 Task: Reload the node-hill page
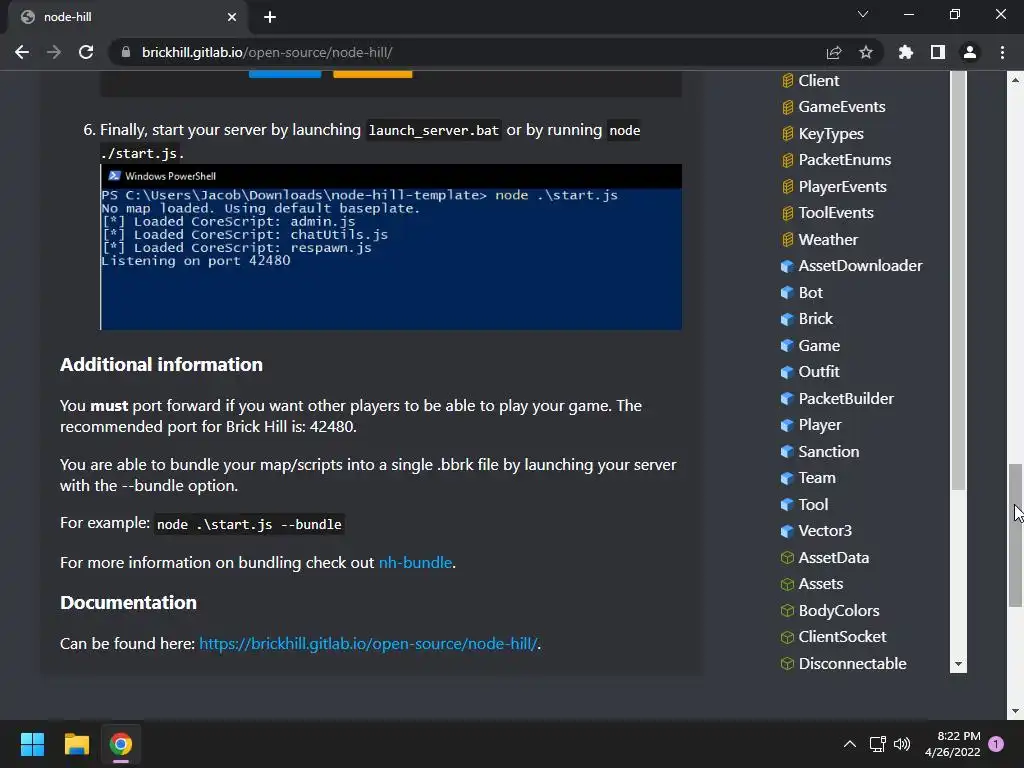click(86, 52)
